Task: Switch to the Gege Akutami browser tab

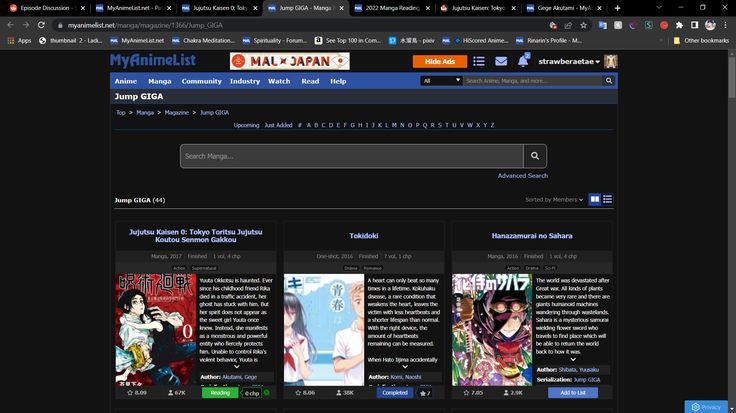Action: 565,8
